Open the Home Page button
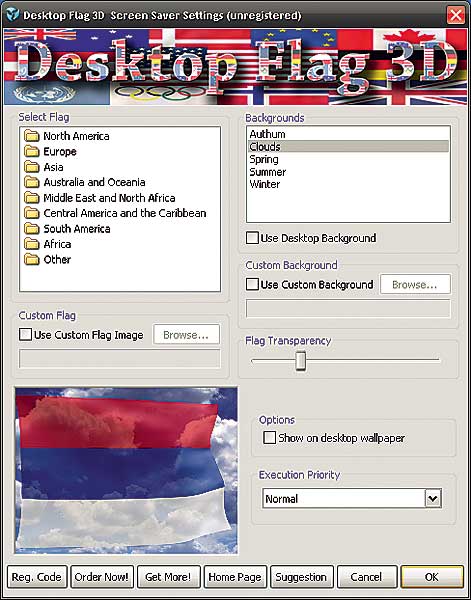471x600 pixels. 235,577
